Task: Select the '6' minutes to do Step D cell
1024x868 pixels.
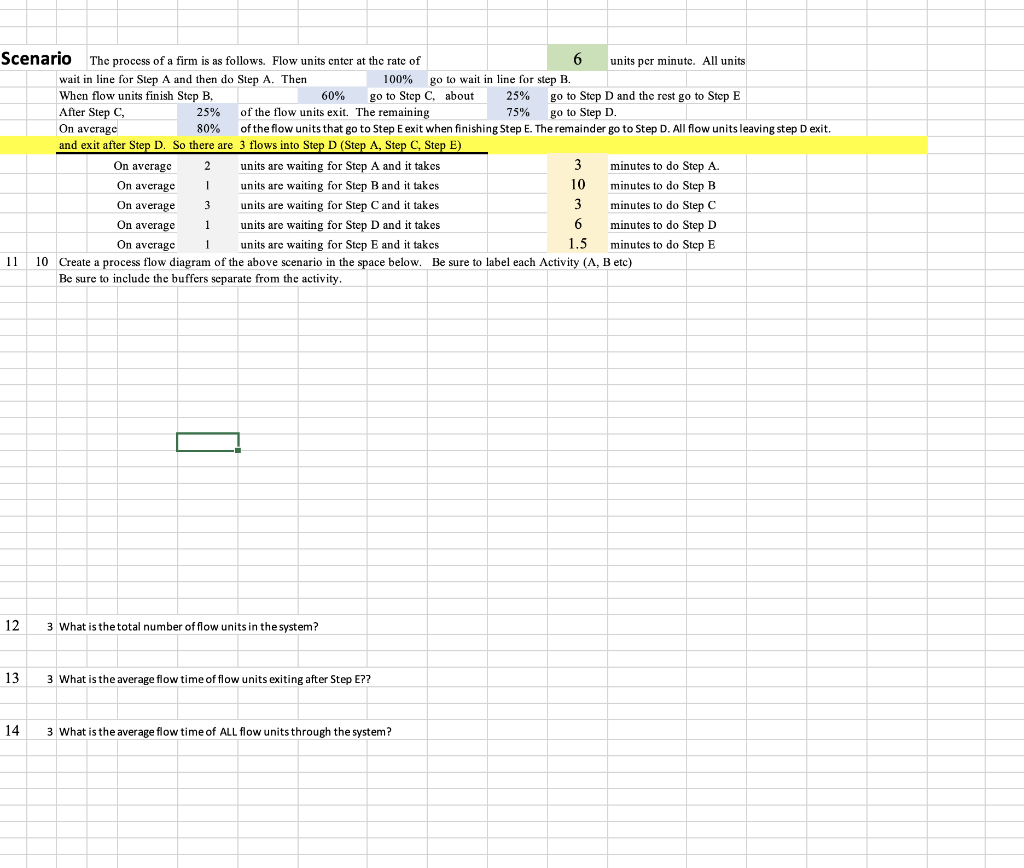Action: pyautogui.click(x=577, y=224)
